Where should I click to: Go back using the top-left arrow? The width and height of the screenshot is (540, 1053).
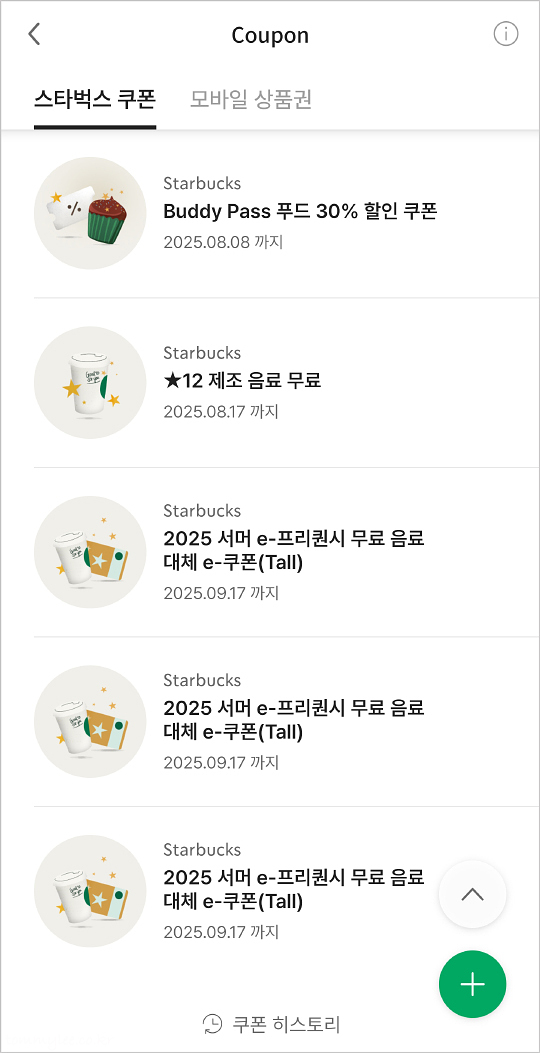click(34, 34)
